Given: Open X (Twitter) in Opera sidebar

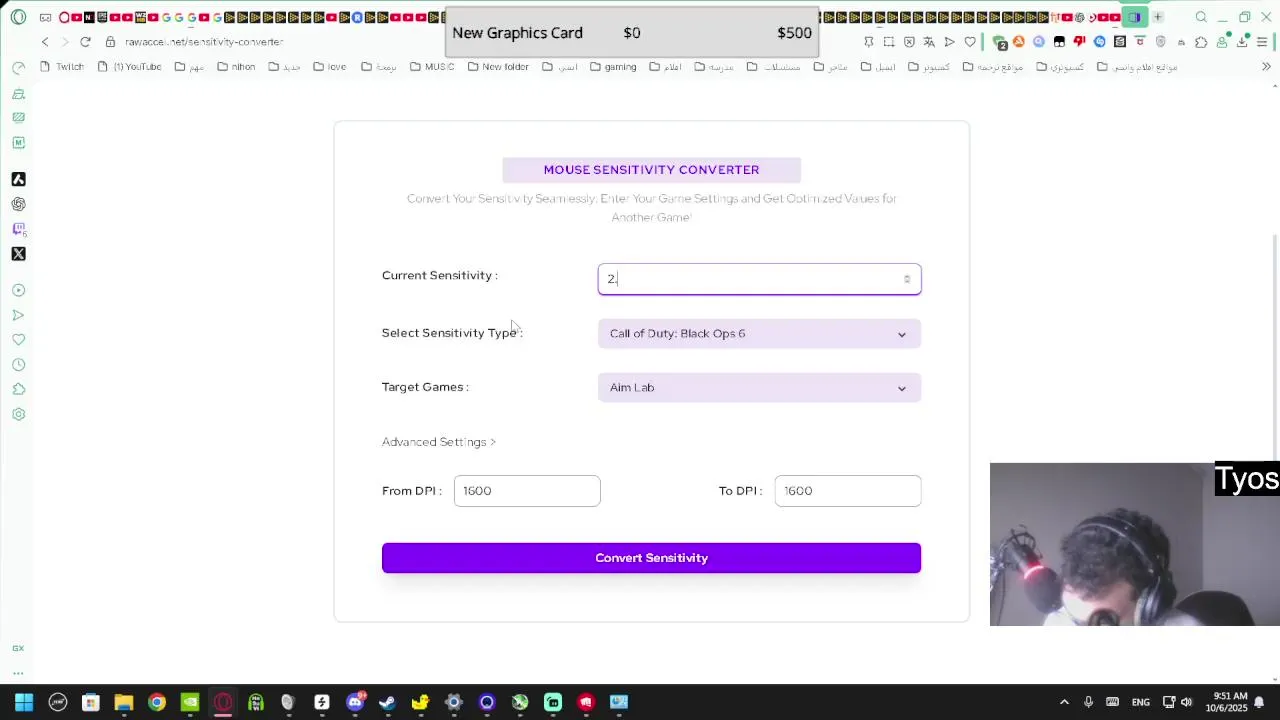Looking at the screenshot, I should click(18, 254).
